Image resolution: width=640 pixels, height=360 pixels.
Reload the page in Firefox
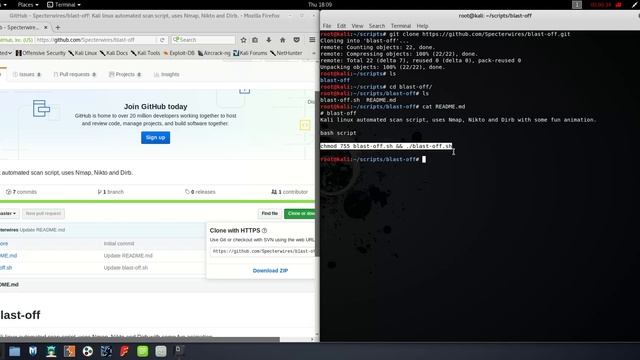[x=162, y=40]
